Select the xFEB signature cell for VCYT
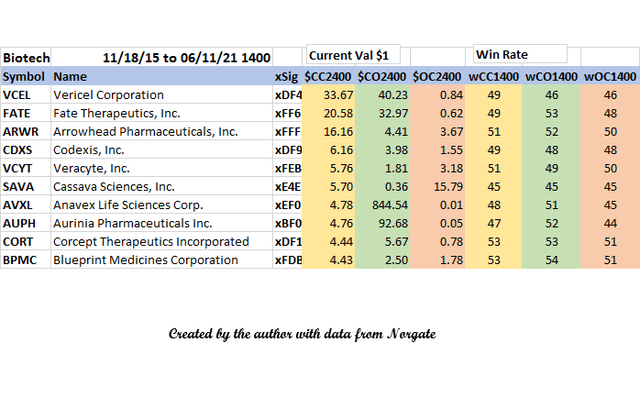 [x=287, y=168]
